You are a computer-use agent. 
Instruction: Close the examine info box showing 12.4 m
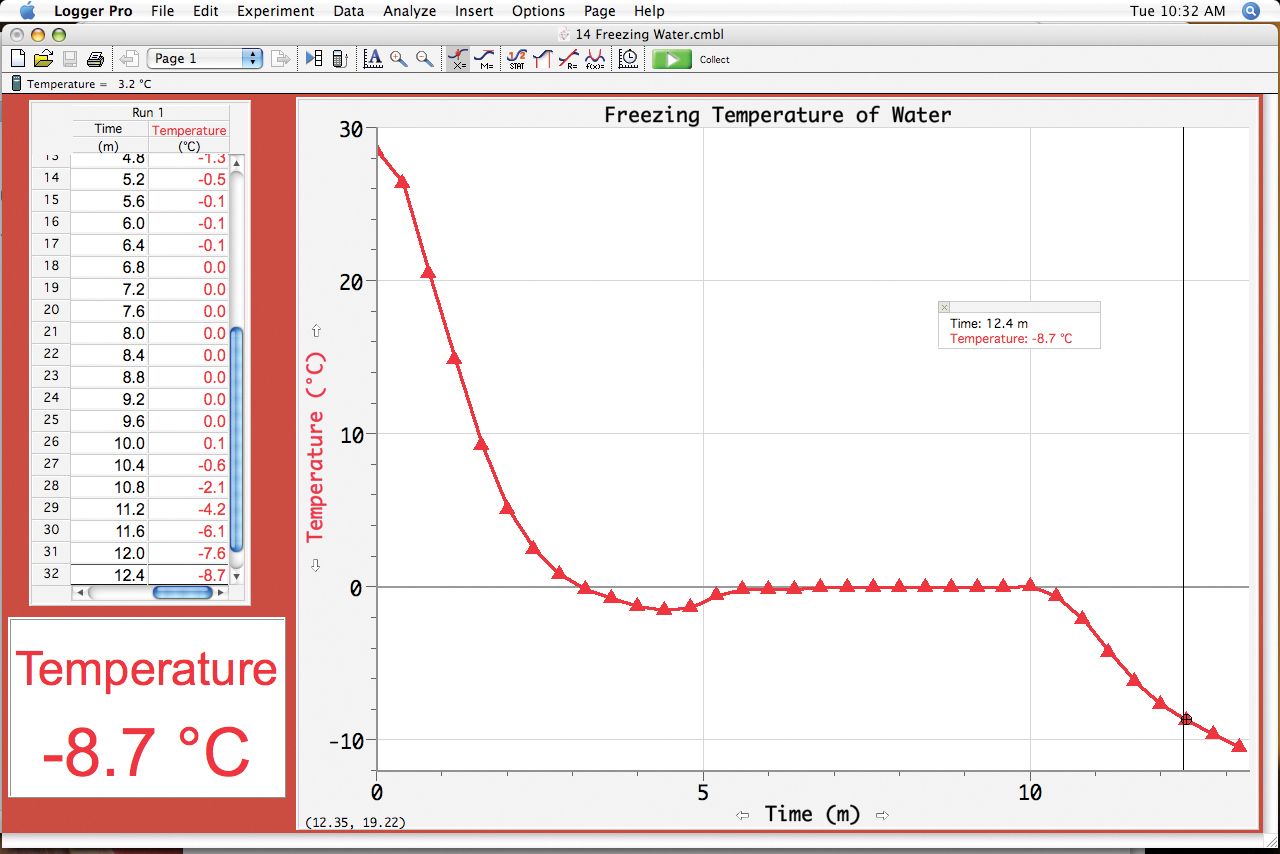pos(943,306)
